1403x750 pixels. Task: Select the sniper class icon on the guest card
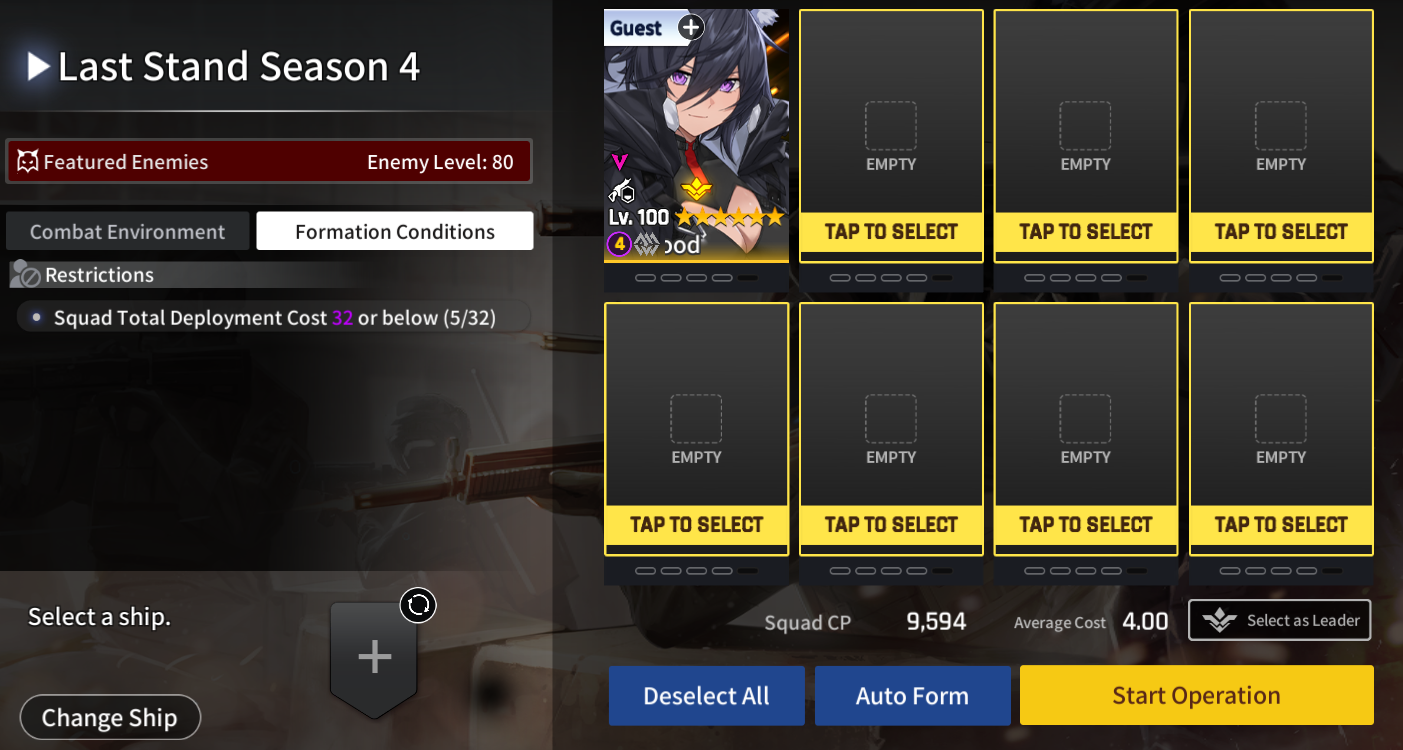point(620,190)
